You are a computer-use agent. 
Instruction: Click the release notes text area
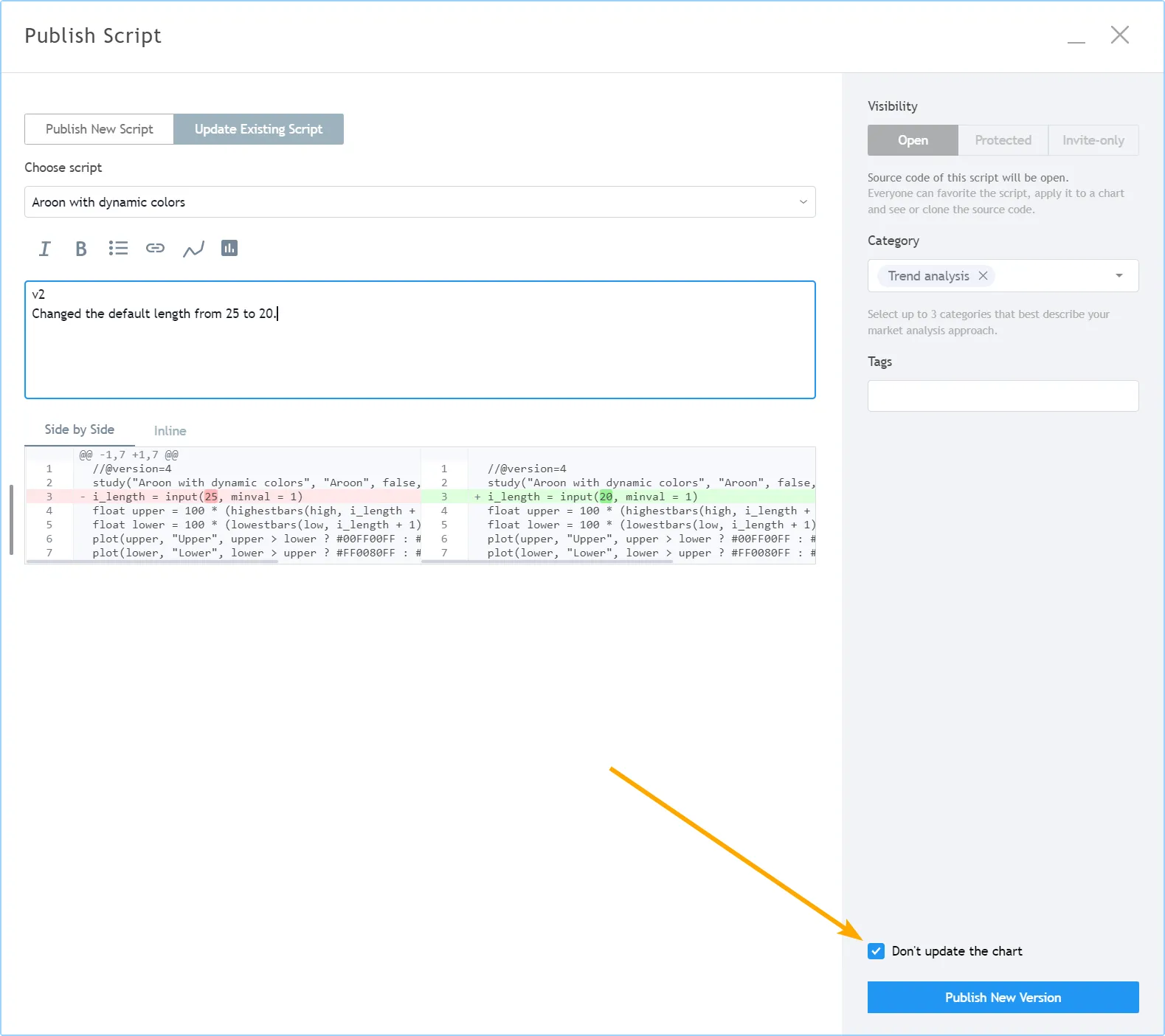pyautogui.click(x=420, y=354)
